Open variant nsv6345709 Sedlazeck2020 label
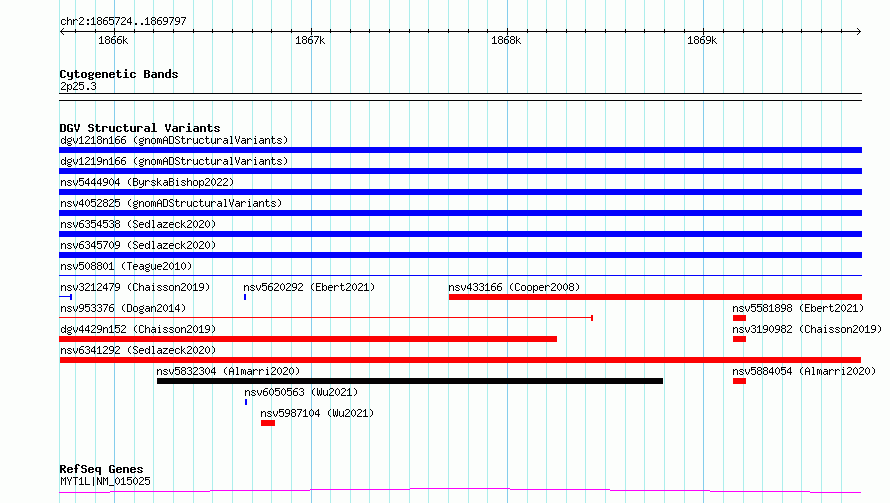The width and height of the screenshot is (890, 503). tap(138, 245)
